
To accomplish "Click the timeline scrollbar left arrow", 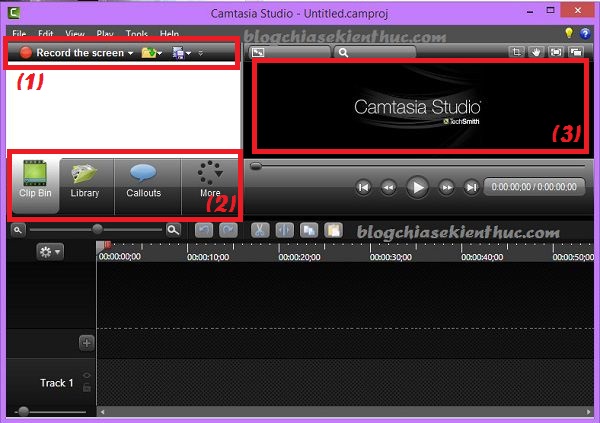I will click(x=102, y=412).
